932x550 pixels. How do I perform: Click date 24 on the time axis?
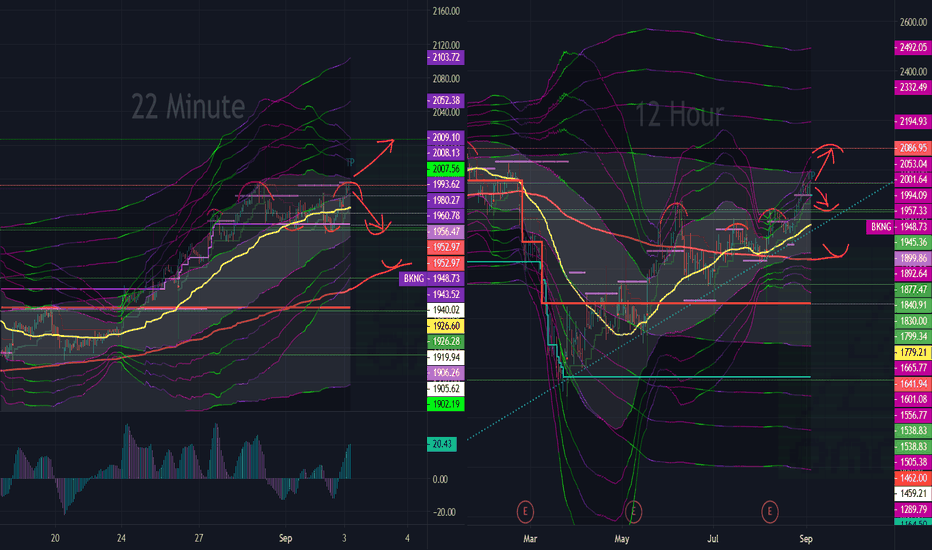pyautogui.click(x=121, y=538)
